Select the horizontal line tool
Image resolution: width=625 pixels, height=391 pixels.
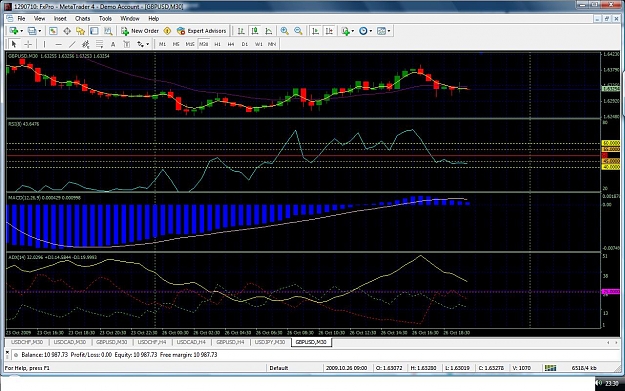[58, 44]
